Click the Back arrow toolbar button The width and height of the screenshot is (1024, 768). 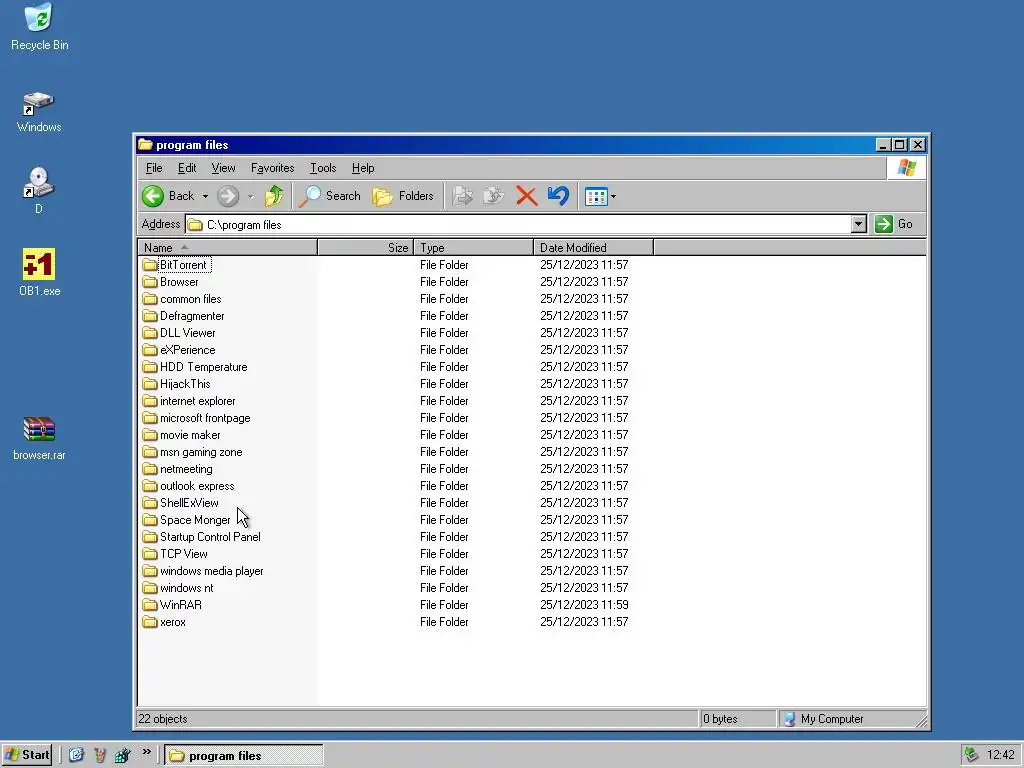click(x=168, y=196)
